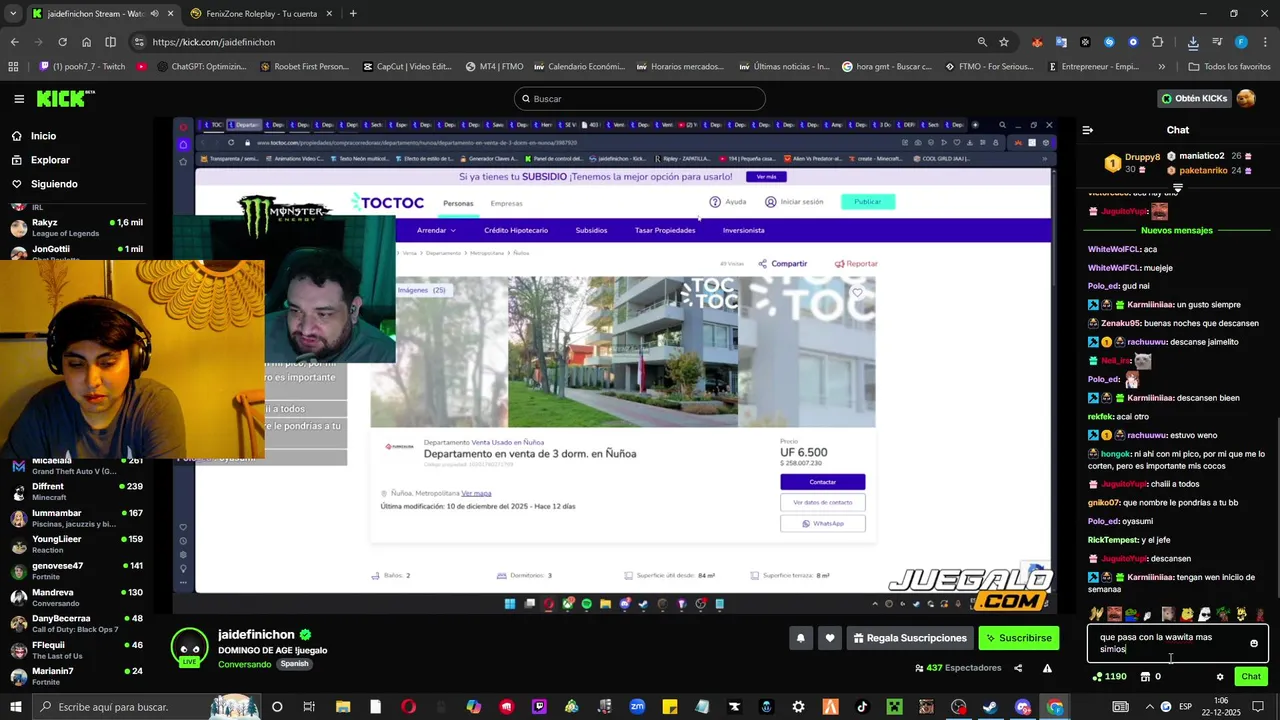Viewport: 1280px width, 720px height.
Task: Open the emoji picker in chat box
Action: point(1254,643)
